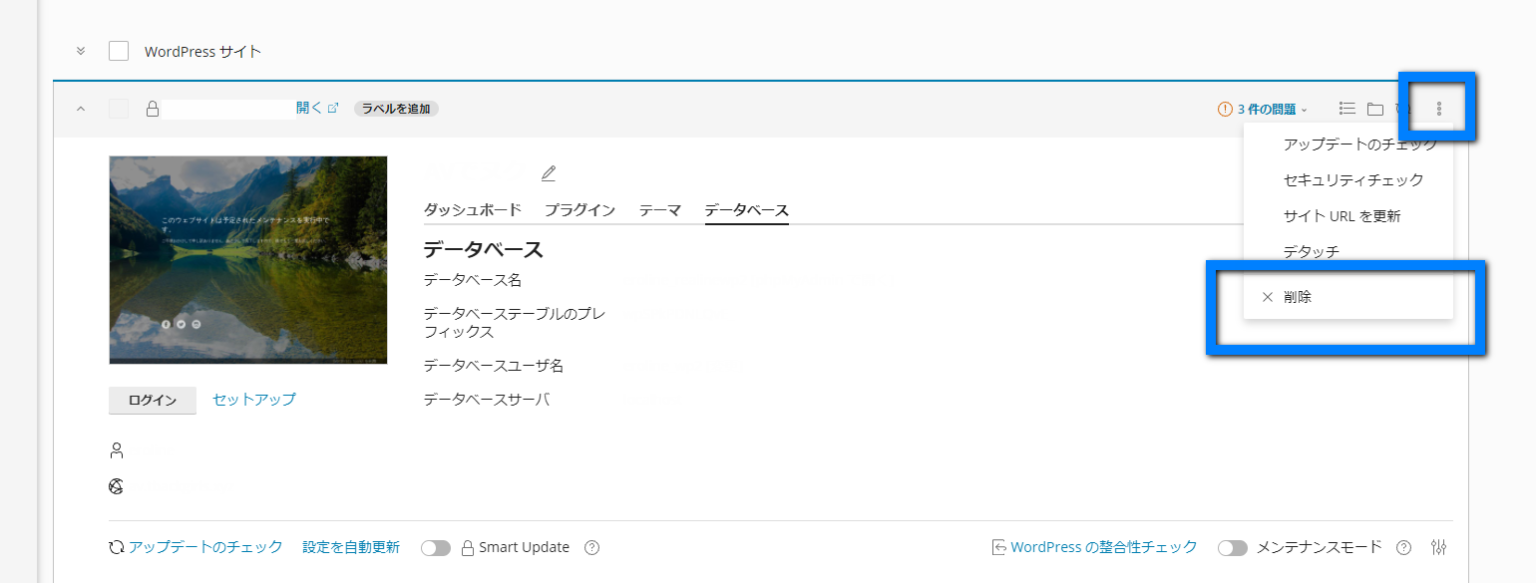The height and width of the screenshot is (583, 1536).
Task: Open the three-dot kebab menu
Action: 1438,108
